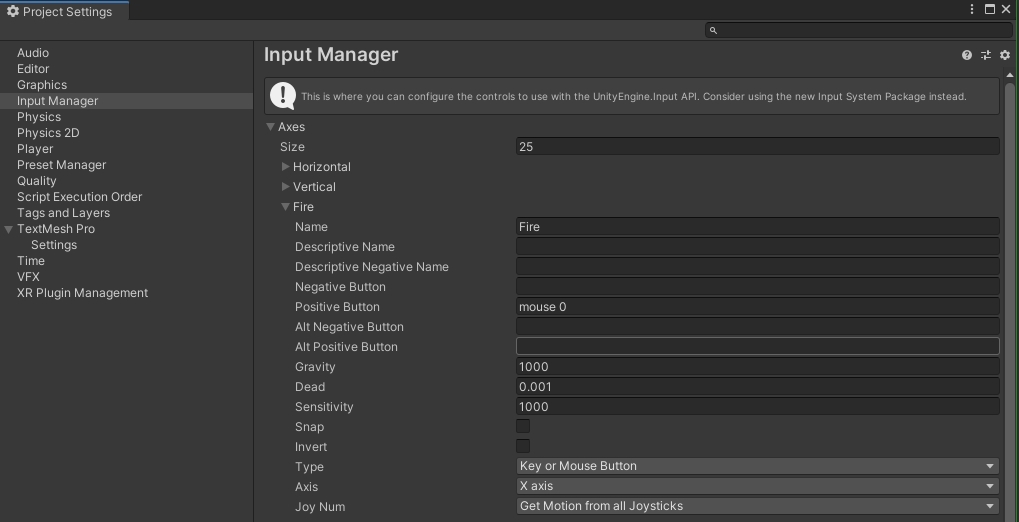Click the Project Settings tab gear icon
The width and height of the screenshot is (1019, 522).
pos(12,11)
